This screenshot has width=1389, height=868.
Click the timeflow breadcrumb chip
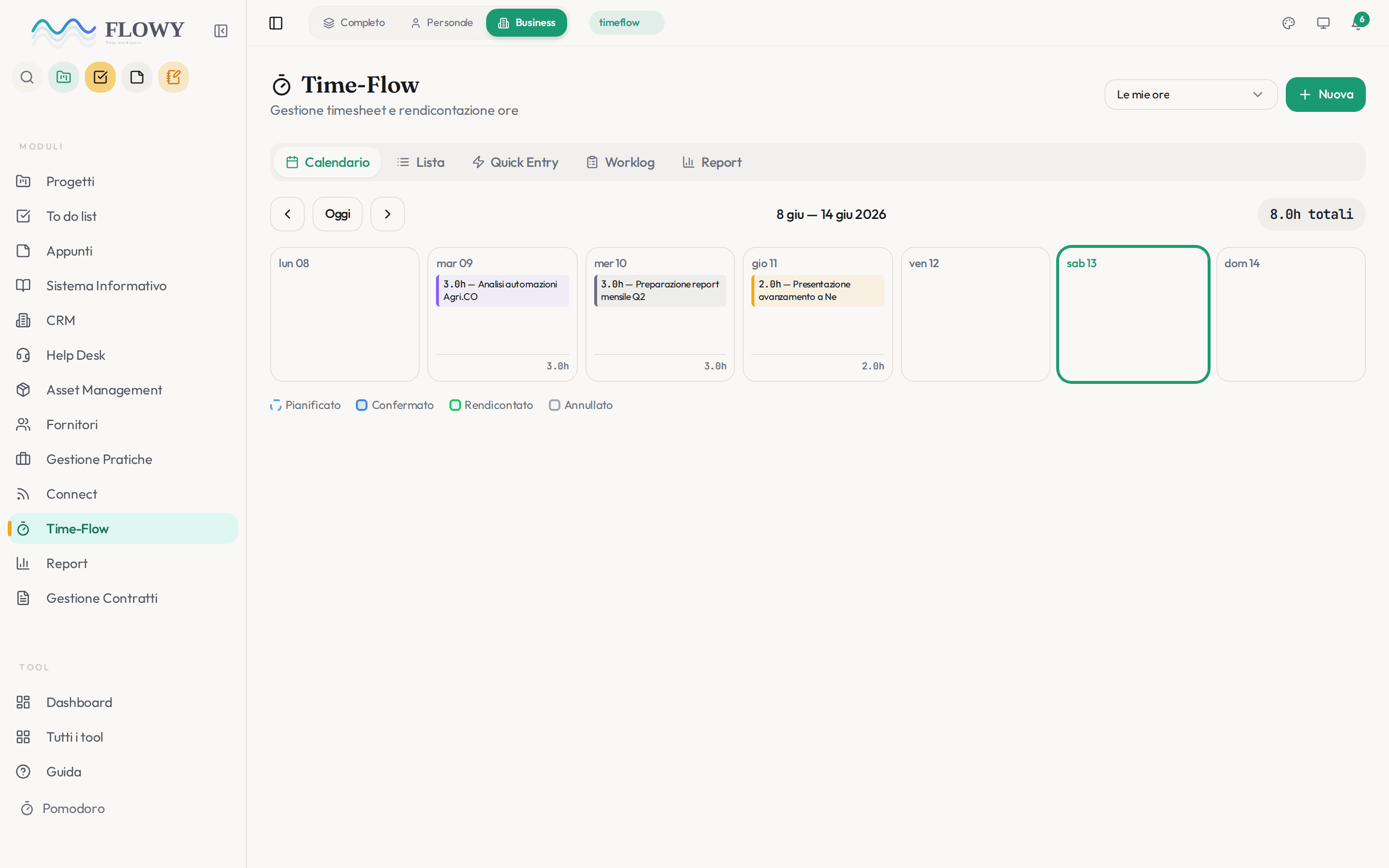[627, 23]
